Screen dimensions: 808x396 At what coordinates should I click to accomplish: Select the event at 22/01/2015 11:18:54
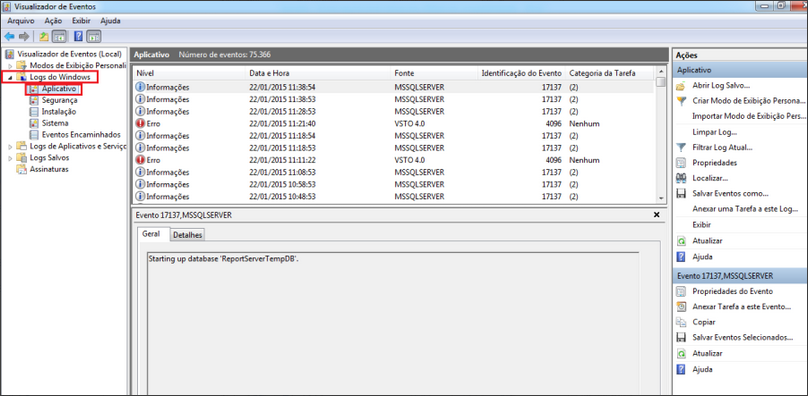(x=394, y=136)
